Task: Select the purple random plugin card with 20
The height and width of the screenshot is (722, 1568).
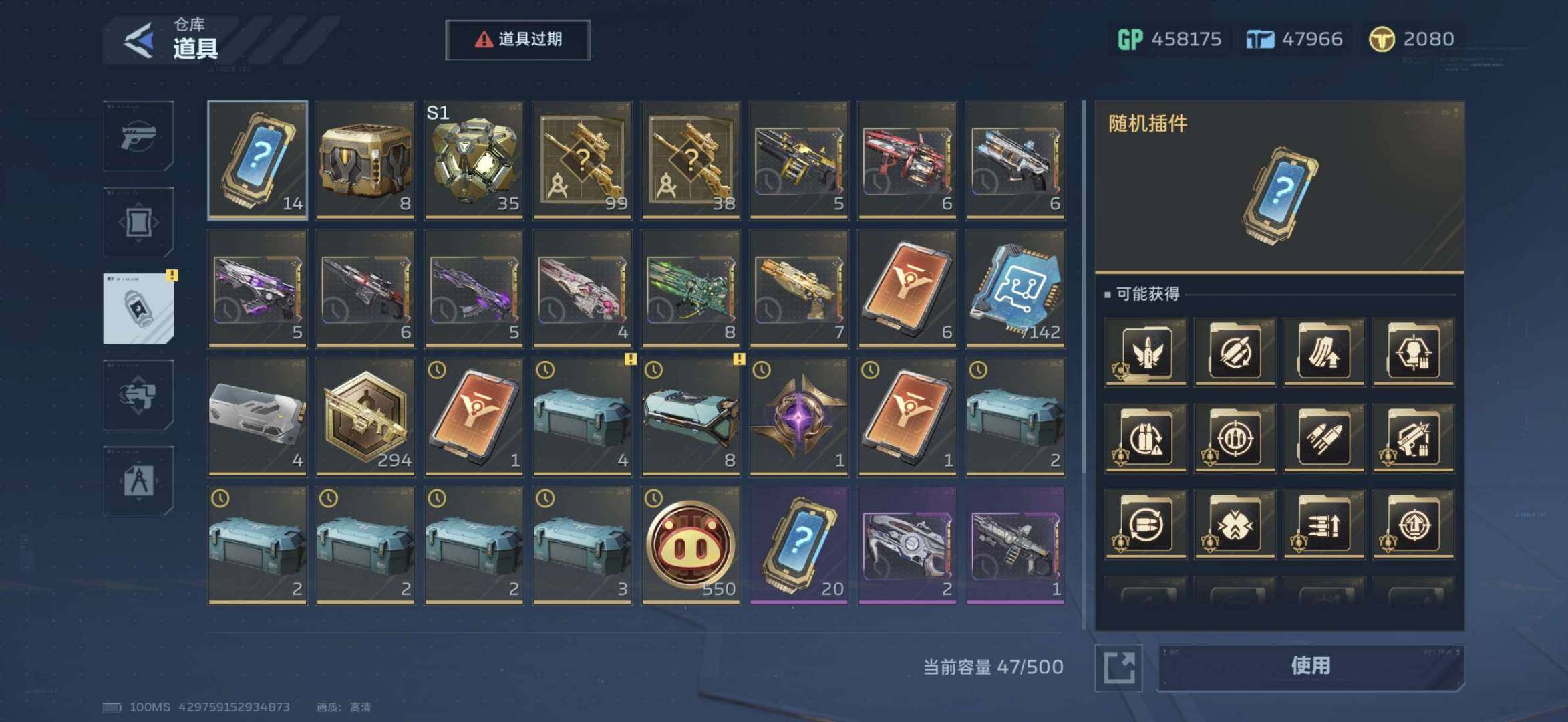Action: point(799,546)
